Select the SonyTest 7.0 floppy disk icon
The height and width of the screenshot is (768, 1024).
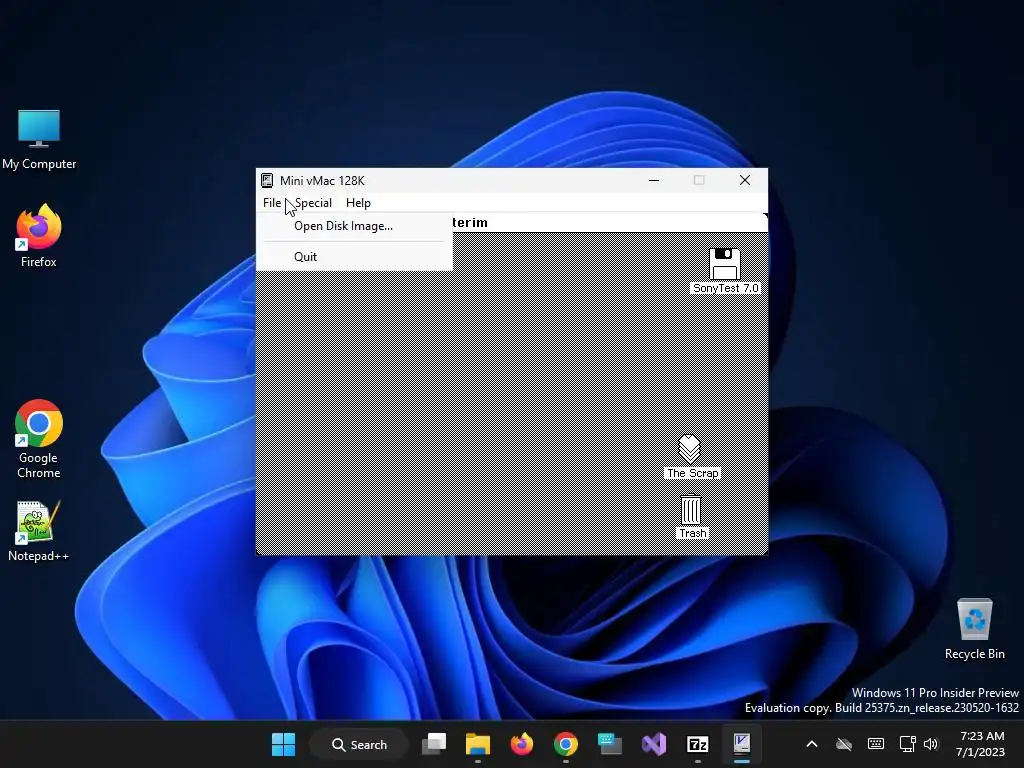[725, 270]
